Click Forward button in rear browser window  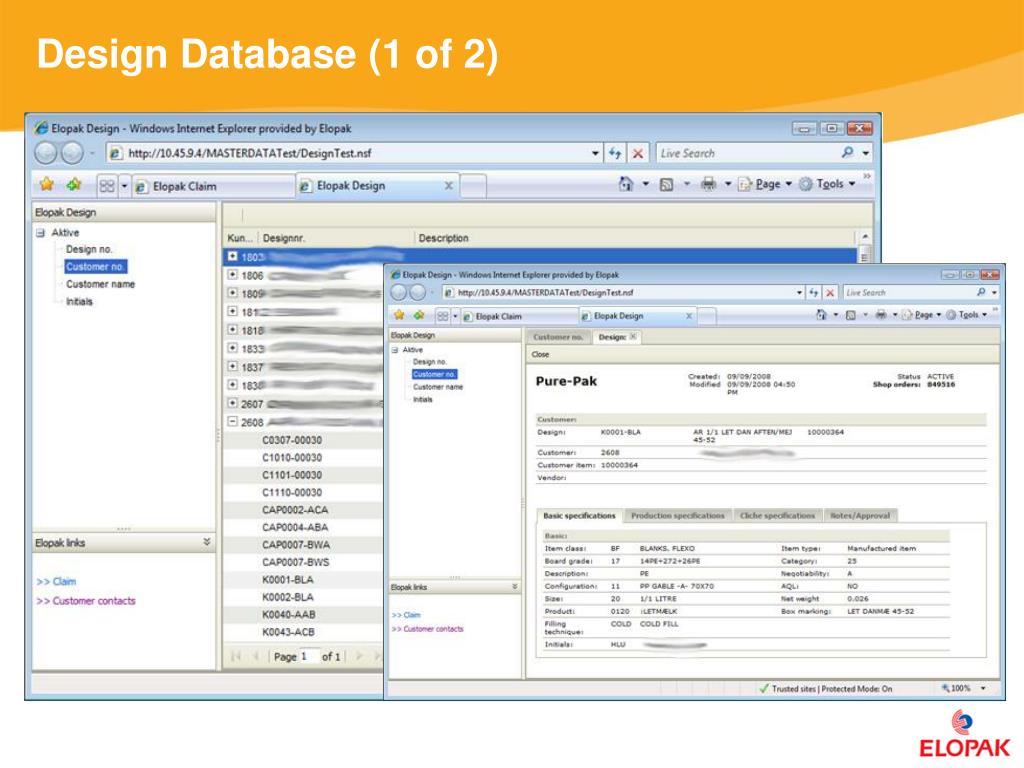pos(72,153)
